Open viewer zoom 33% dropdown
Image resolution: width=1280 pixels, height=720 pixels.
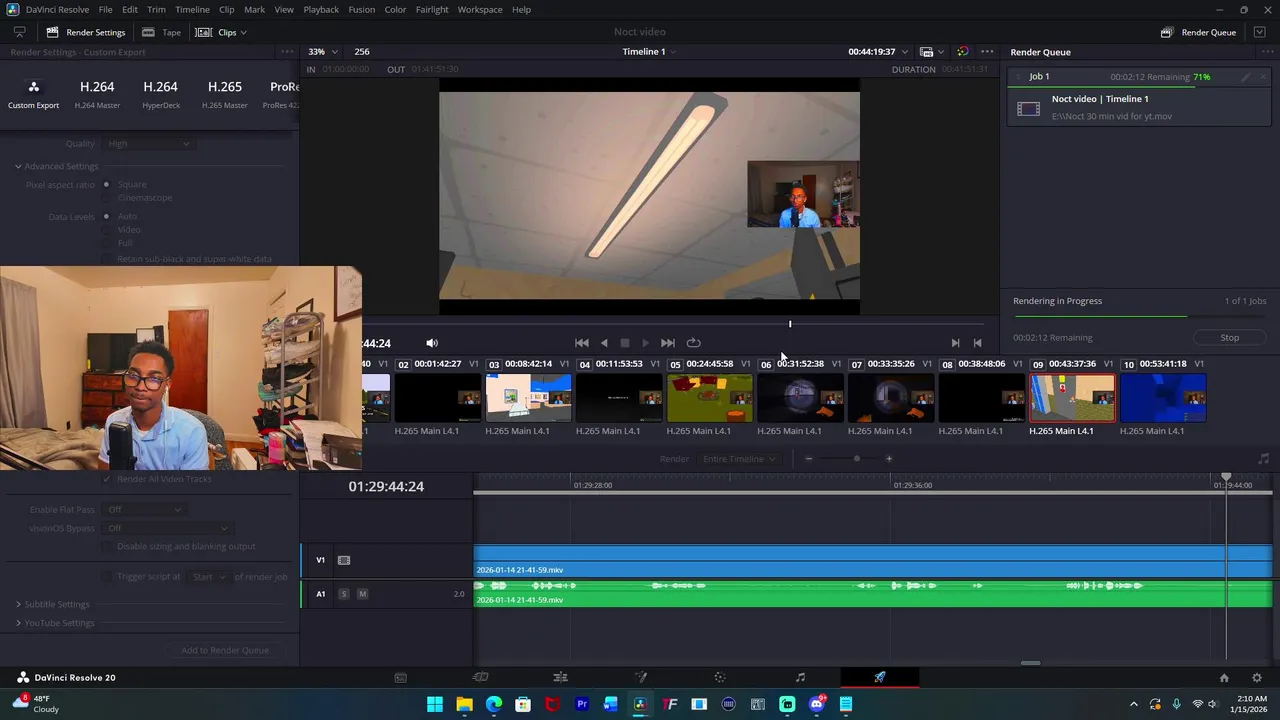(322, 52)
